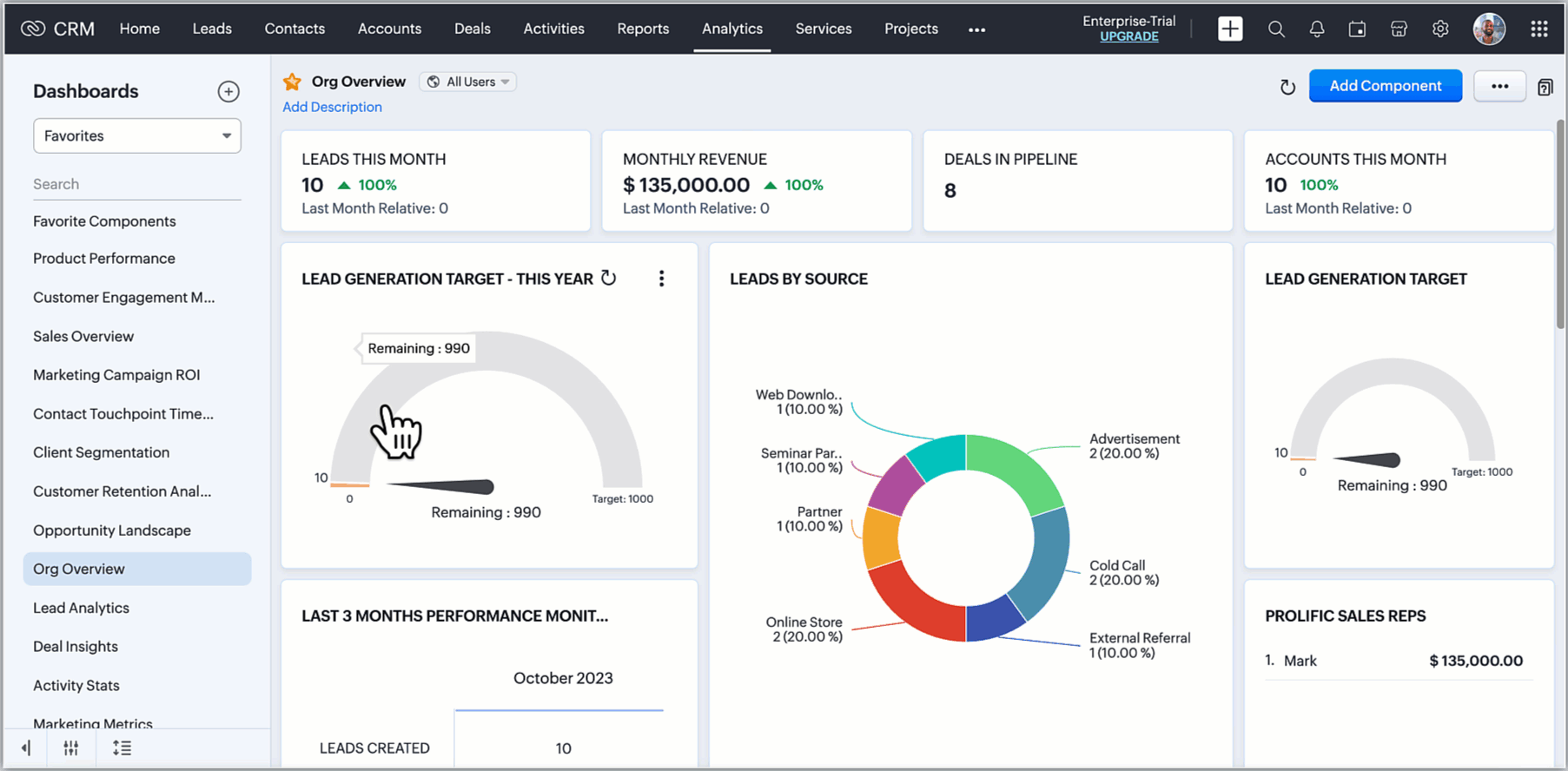The width and height of the screenshot is (1568, 771).
Task: Go to the Contacts tab
Action: pyautogui.click(x=294, y=29)
